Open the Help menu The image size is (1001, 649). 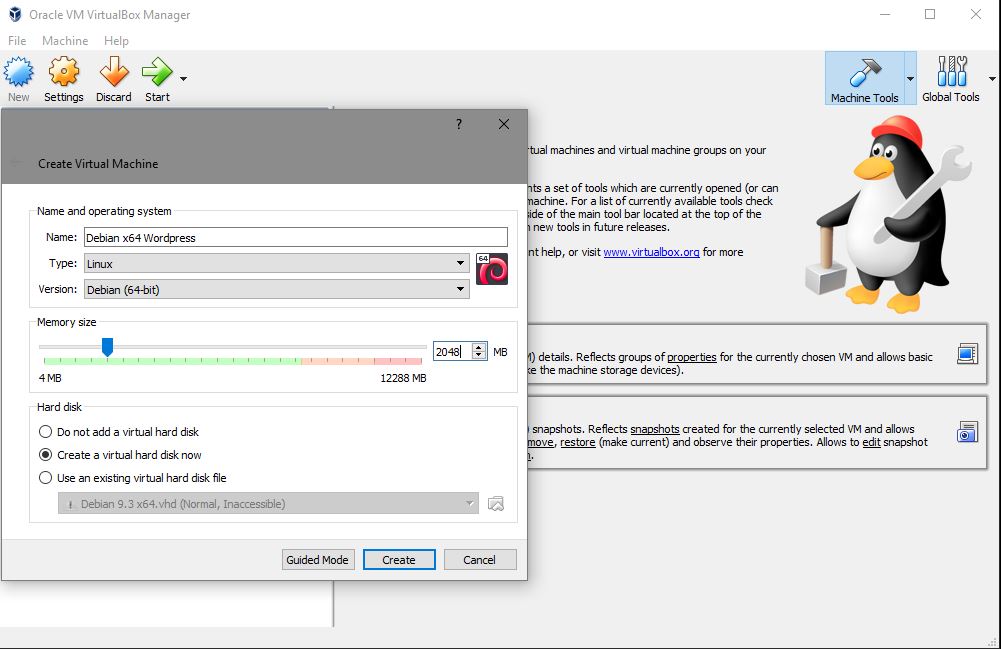coord(116,41)
